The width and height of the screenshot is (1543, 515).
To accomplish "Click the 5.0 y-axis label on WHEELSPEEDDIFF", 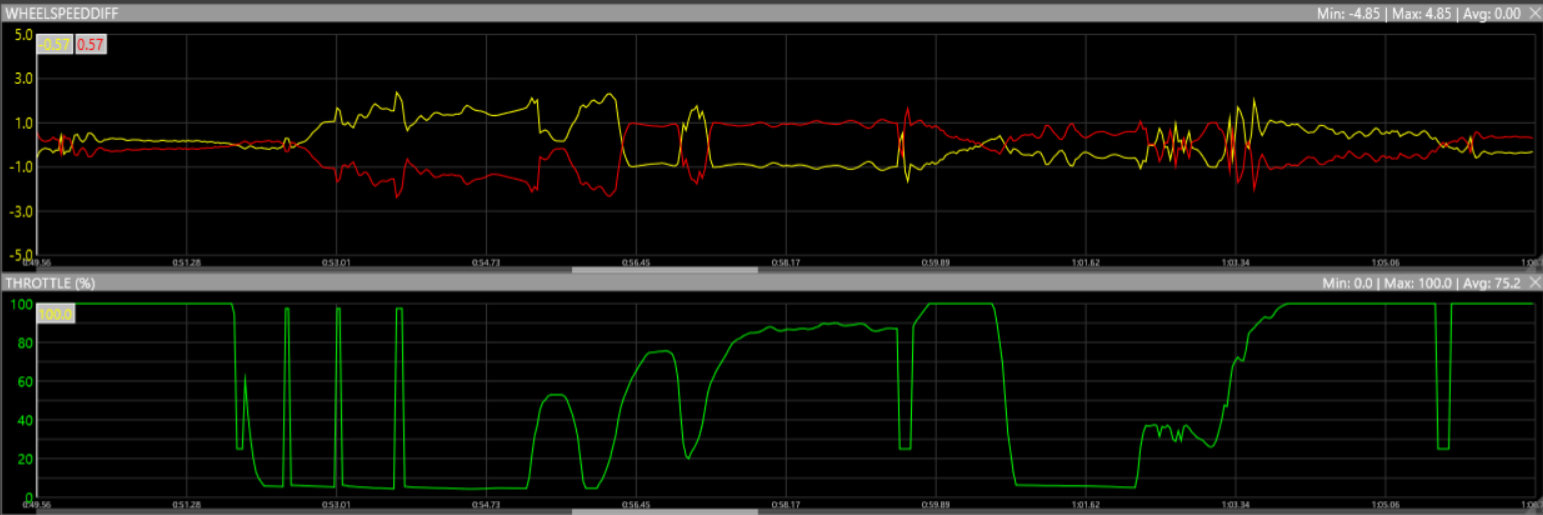I will (24, 34).
